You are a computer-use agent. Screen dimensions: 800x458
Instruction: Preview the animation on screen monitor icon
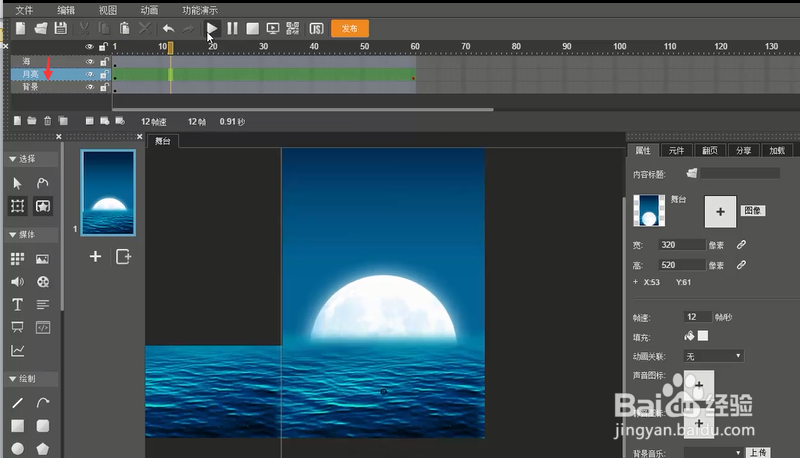[273, 29]
